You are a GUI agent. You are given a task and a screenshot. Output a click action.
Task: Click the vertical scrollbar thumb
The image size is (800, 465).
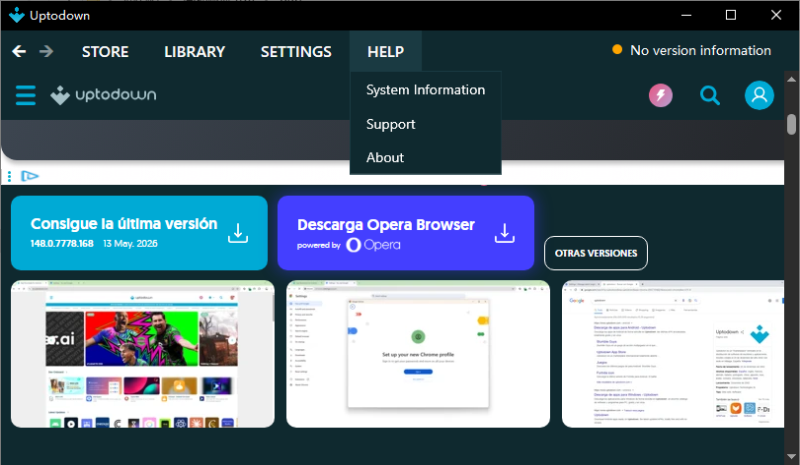(x=791, y=124)
